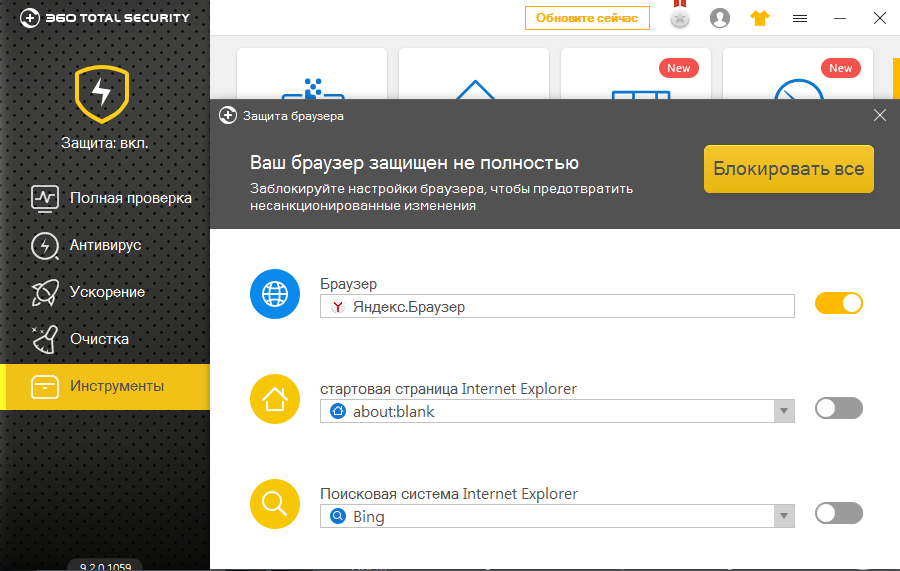Close the Защита браузера dialog
Viewport: 900px width, 571px height.
point(880,115)
